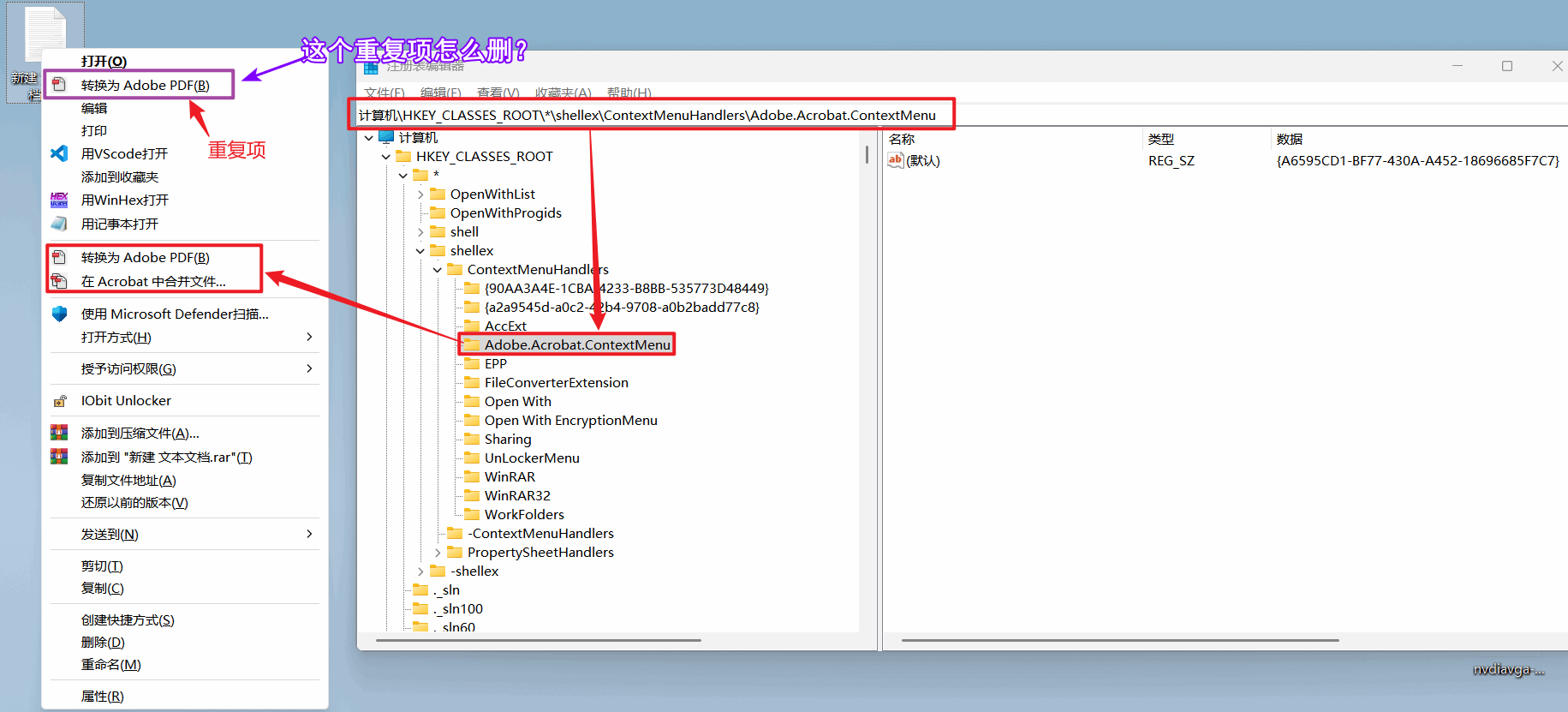Collapse the shellex key
The image size is (1568, 712).
coord(420,251)
